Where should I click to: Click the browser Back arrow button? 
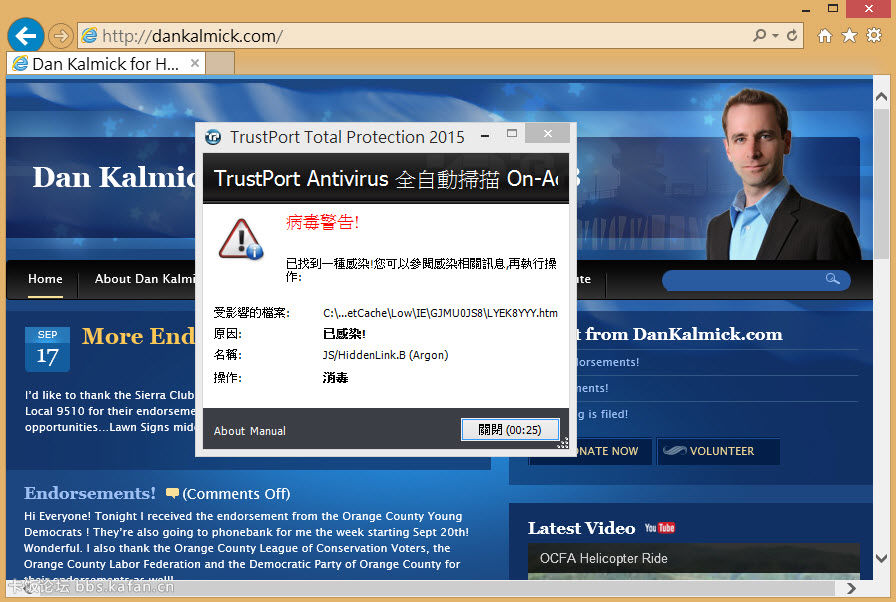[x=25, y=36]
